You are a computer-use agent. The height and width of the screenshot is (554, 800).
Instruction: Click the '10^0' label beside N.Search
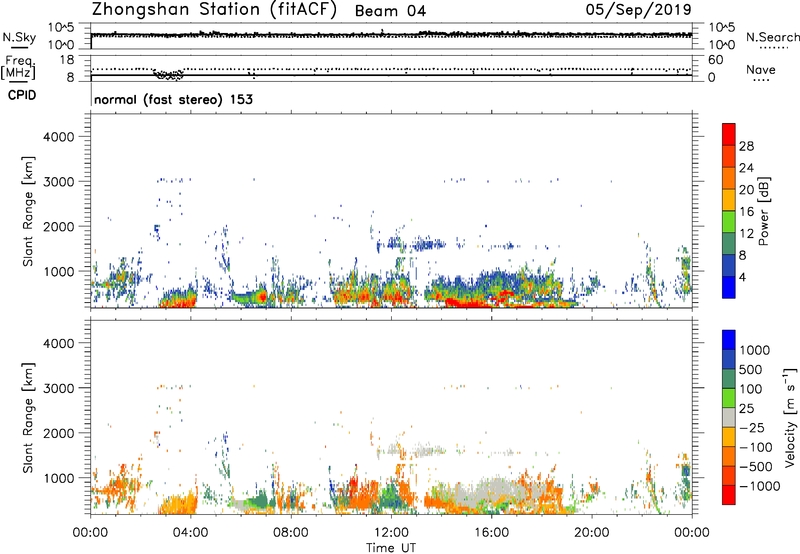point(721,45)
